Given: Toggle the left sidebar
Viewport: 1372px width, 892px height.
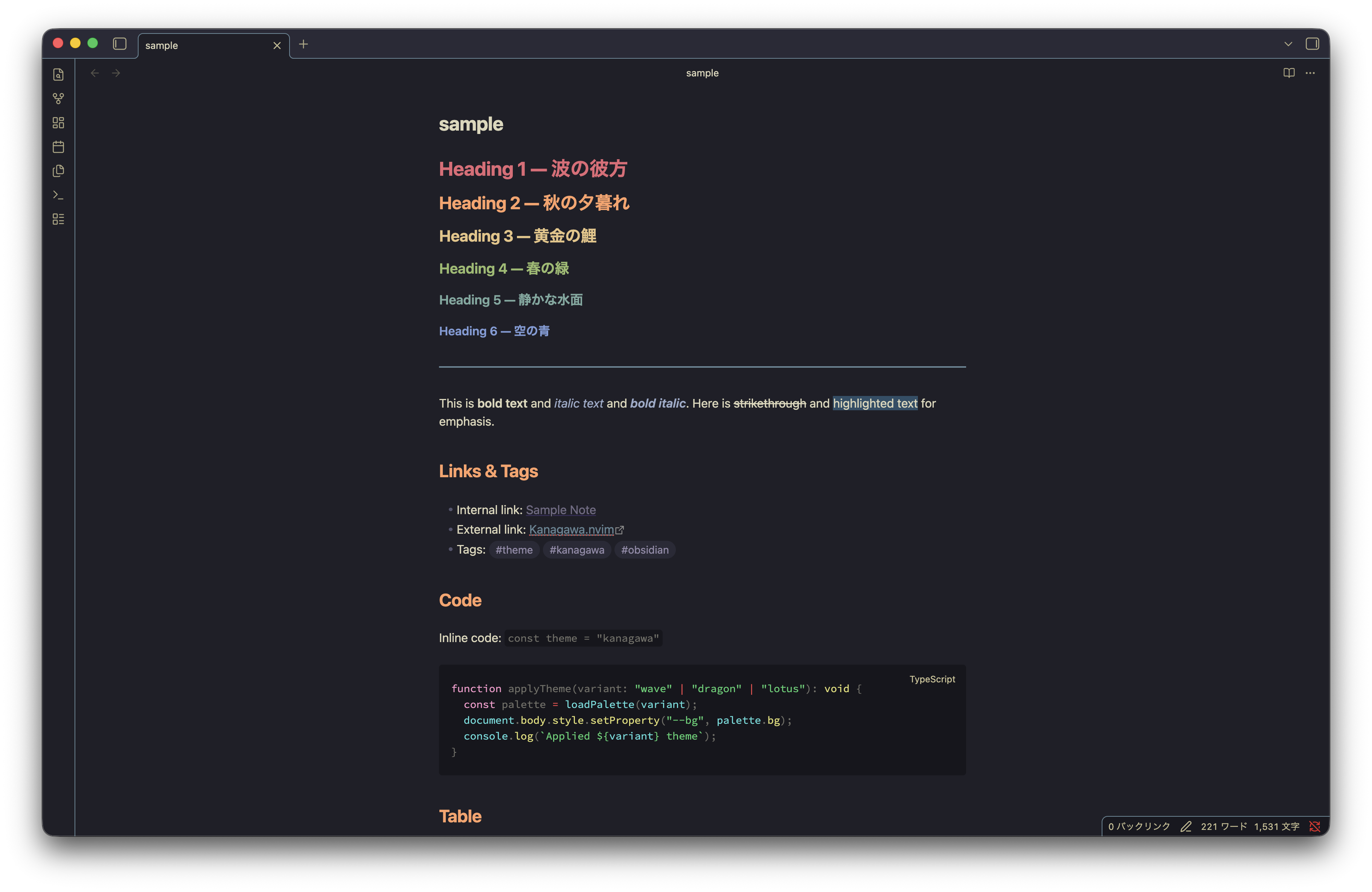Looking at the screenshot, I should [x=119, y=44].
